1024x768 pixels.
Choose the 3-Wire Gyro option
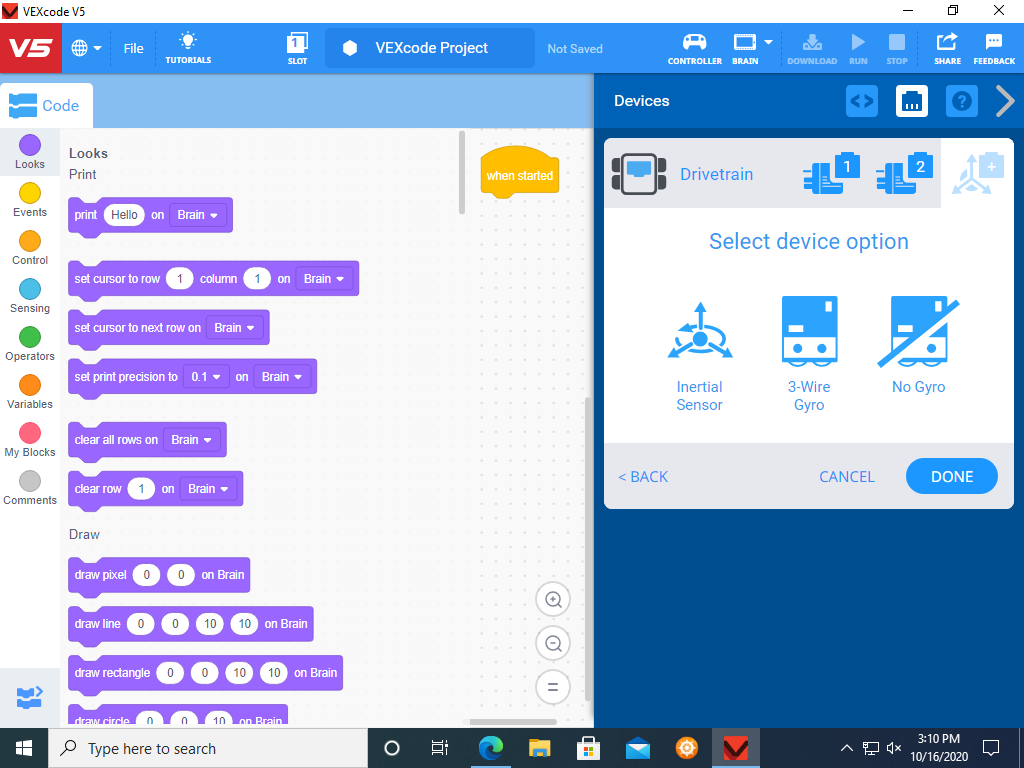(809, 356)
